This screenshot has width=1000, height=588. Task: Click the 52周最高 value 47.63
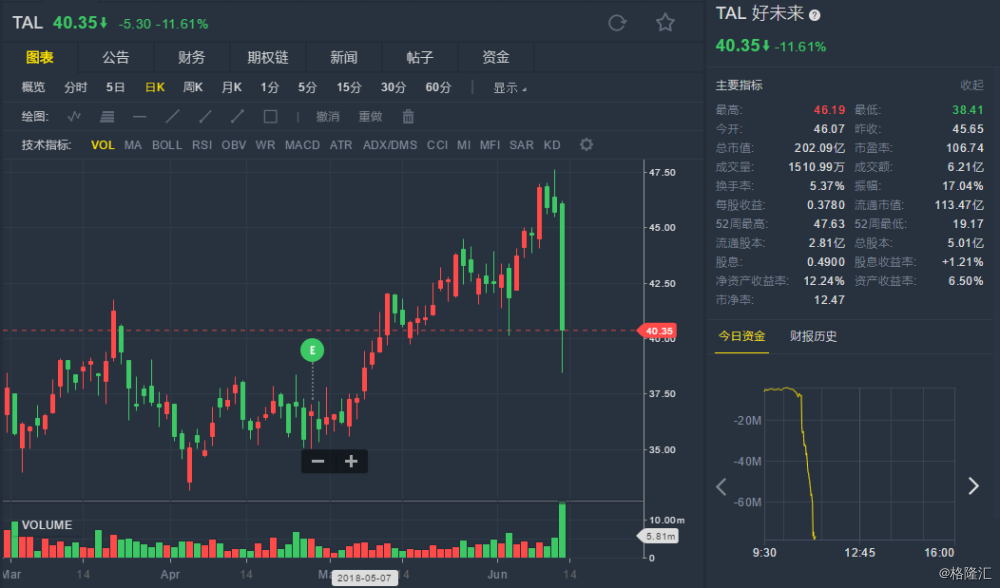tap(829, 224)
